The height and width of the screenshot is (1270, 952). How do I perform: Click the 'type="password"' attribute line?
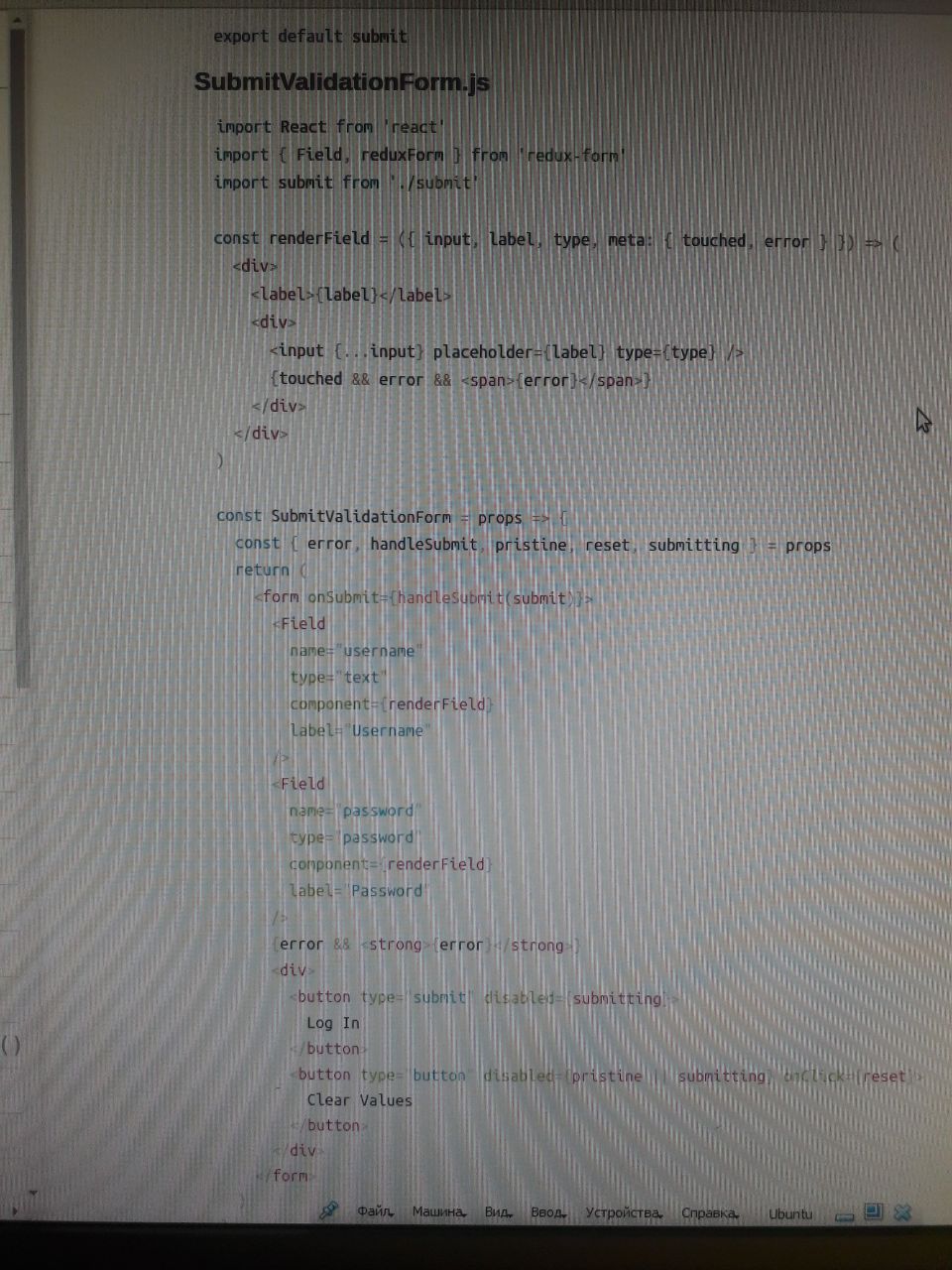[355, 837]
